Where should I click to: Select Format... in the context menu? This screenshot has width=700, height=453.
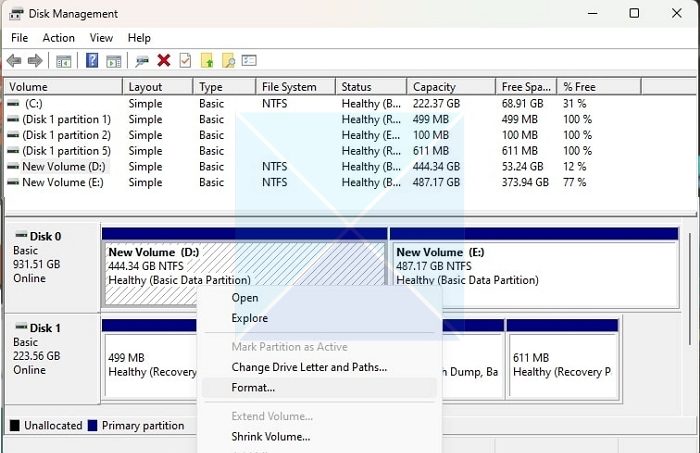click(x=253, y=387)
